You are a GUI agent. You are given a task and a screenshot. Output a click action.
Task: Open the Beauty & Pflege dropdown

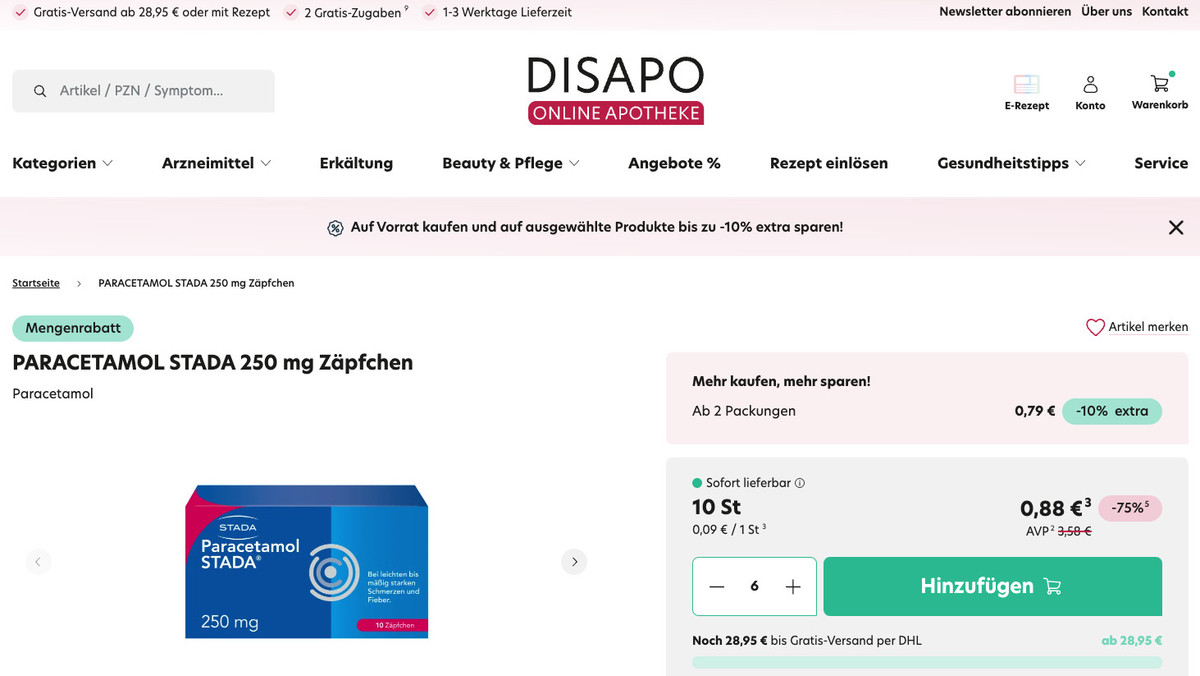(510, 163)
